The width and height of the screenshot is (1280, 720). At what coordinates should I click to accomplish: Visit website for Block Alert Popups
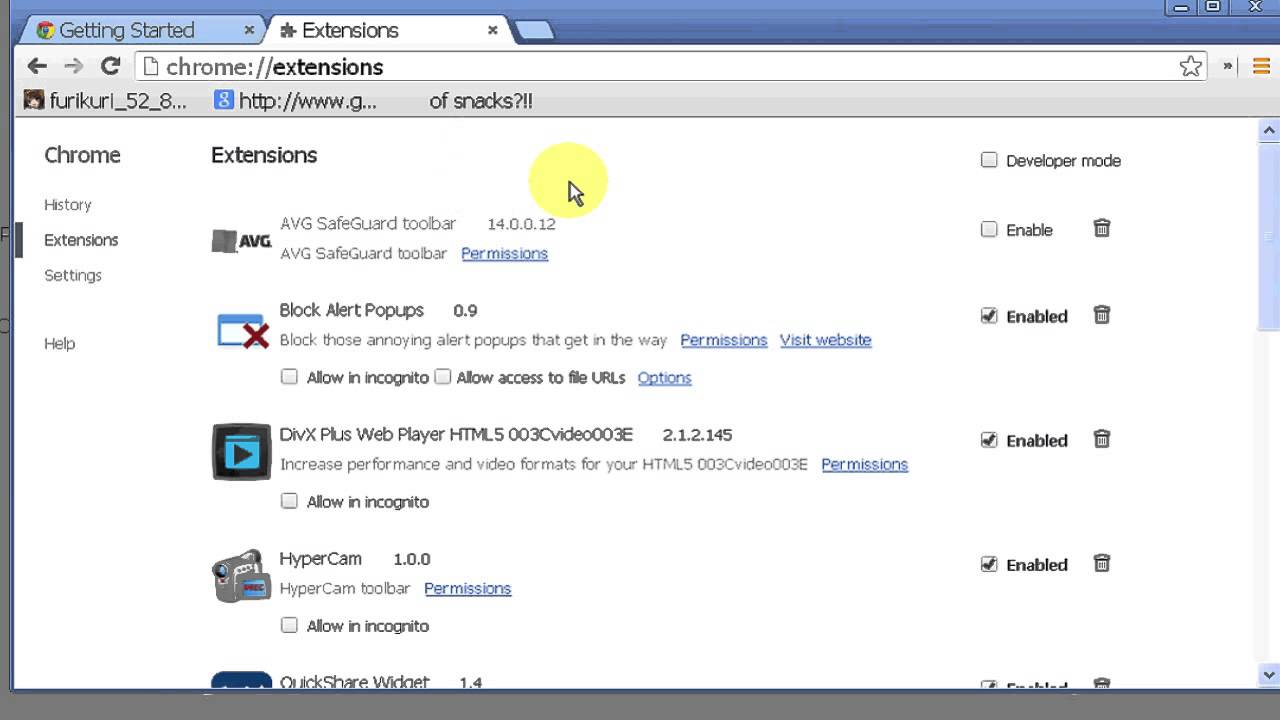pyautogui.click(x=825, y=340)
